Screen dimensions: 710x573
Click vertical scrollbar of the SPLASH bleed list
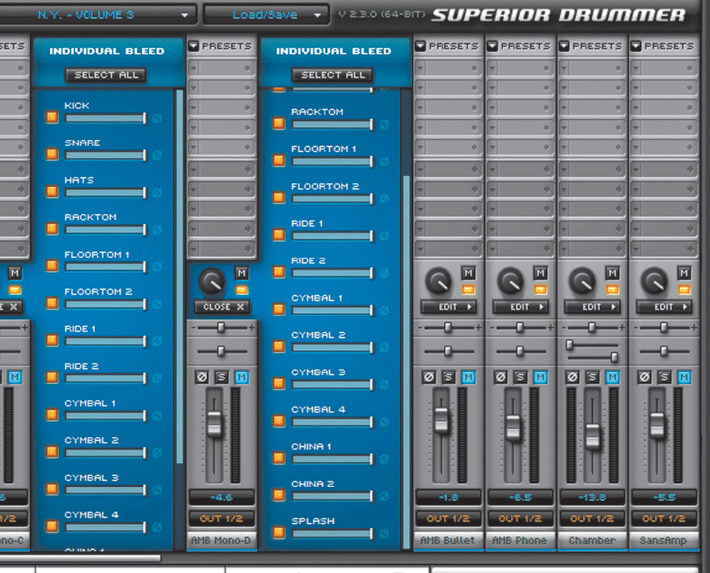tap(406, 362)
